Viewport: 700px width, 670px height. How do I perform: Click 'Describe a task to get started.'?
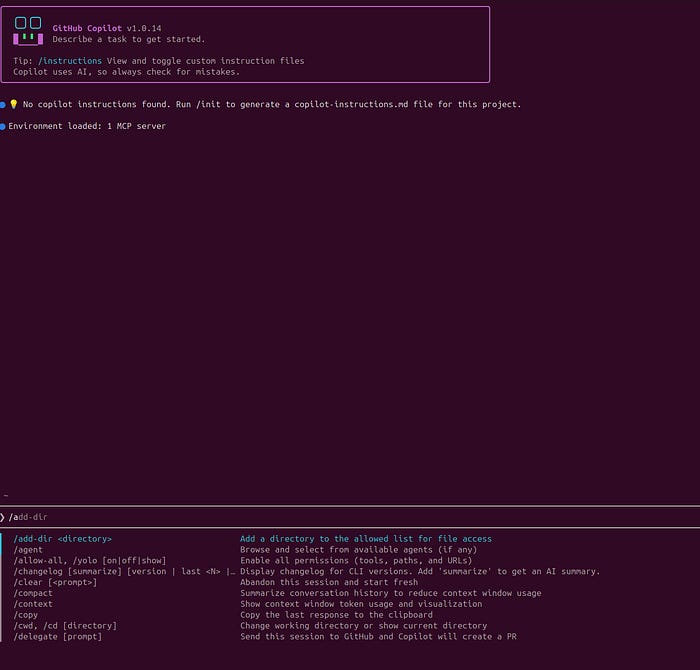(129, 39)
